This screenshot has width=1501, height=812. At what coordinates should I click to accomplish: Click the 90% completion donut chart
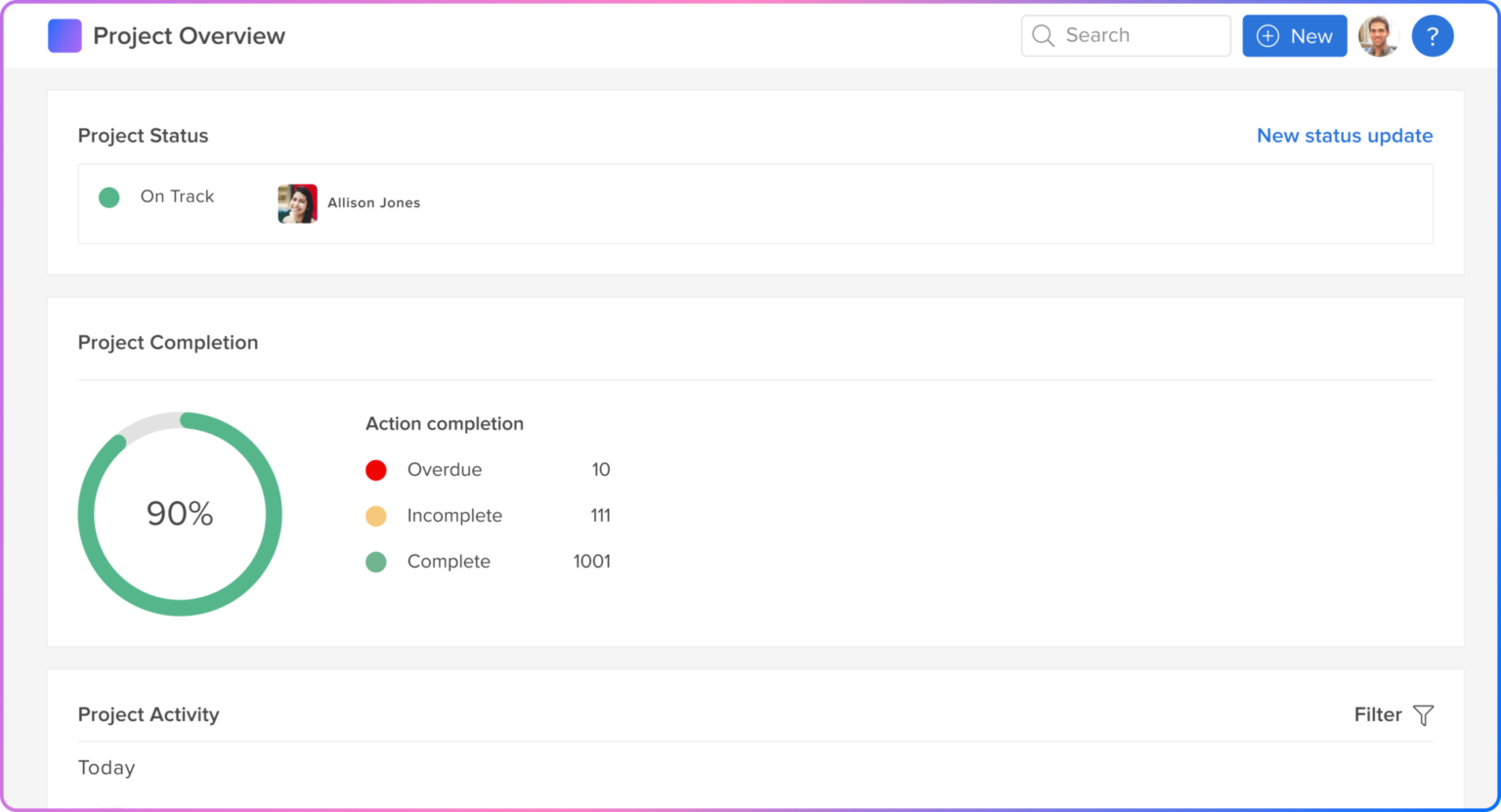[181, 513]
